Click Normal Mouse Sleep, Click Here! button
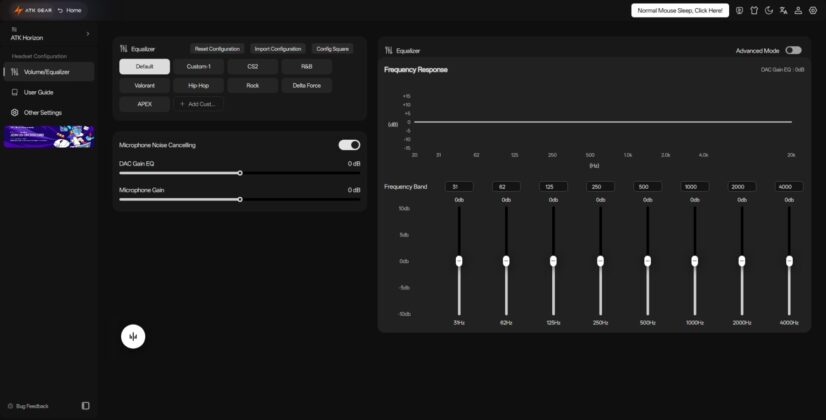This screenshot has width=826, height=420. tap(680, 11)
